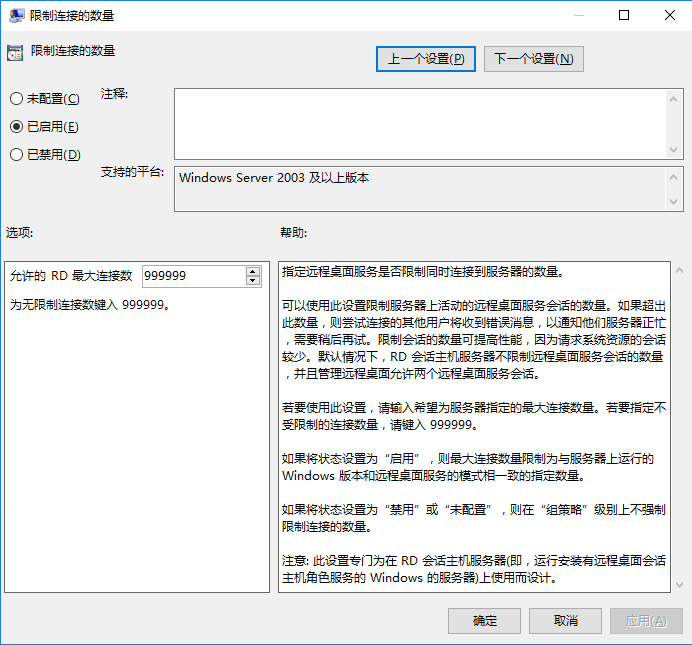692x645 pixels.
Task: Click the policy setting icon beside the heading
Action: [x=15, y=52]
